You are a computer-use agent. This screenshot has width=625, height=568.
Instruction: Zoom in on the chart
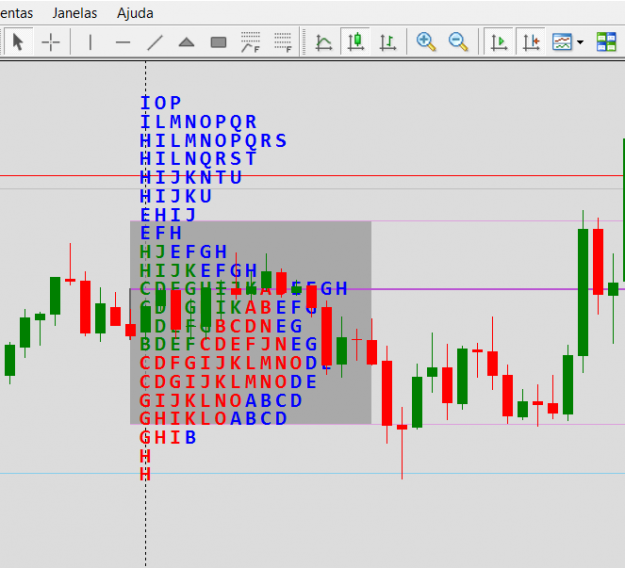pyautogui.click(x=426, y=42)
